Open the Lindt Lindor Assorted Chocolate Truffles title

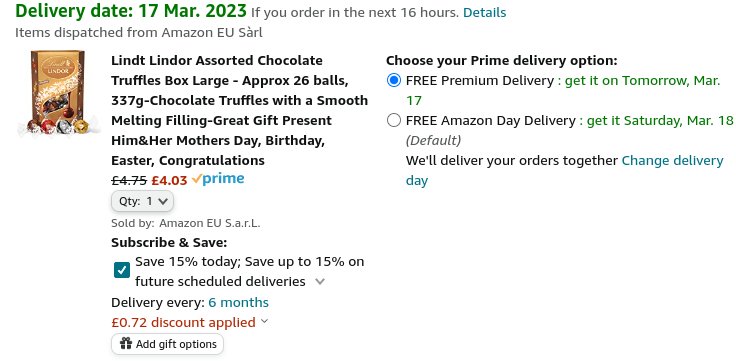click(x=239, y=110)
